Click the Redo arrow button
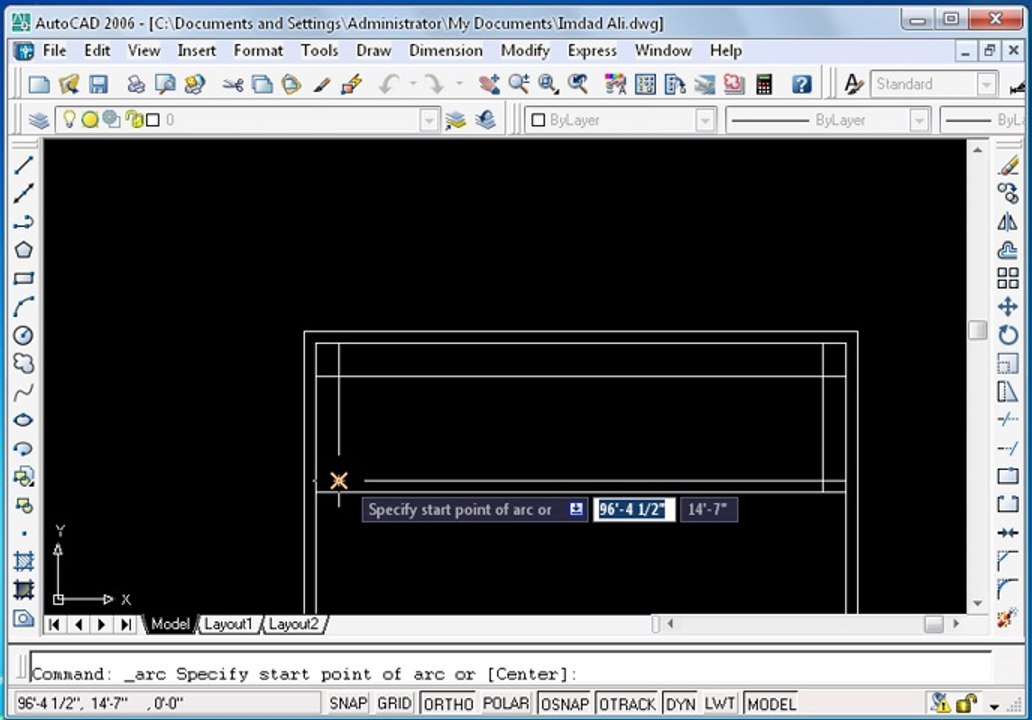 pyautogui.click(x=435, y=84)
